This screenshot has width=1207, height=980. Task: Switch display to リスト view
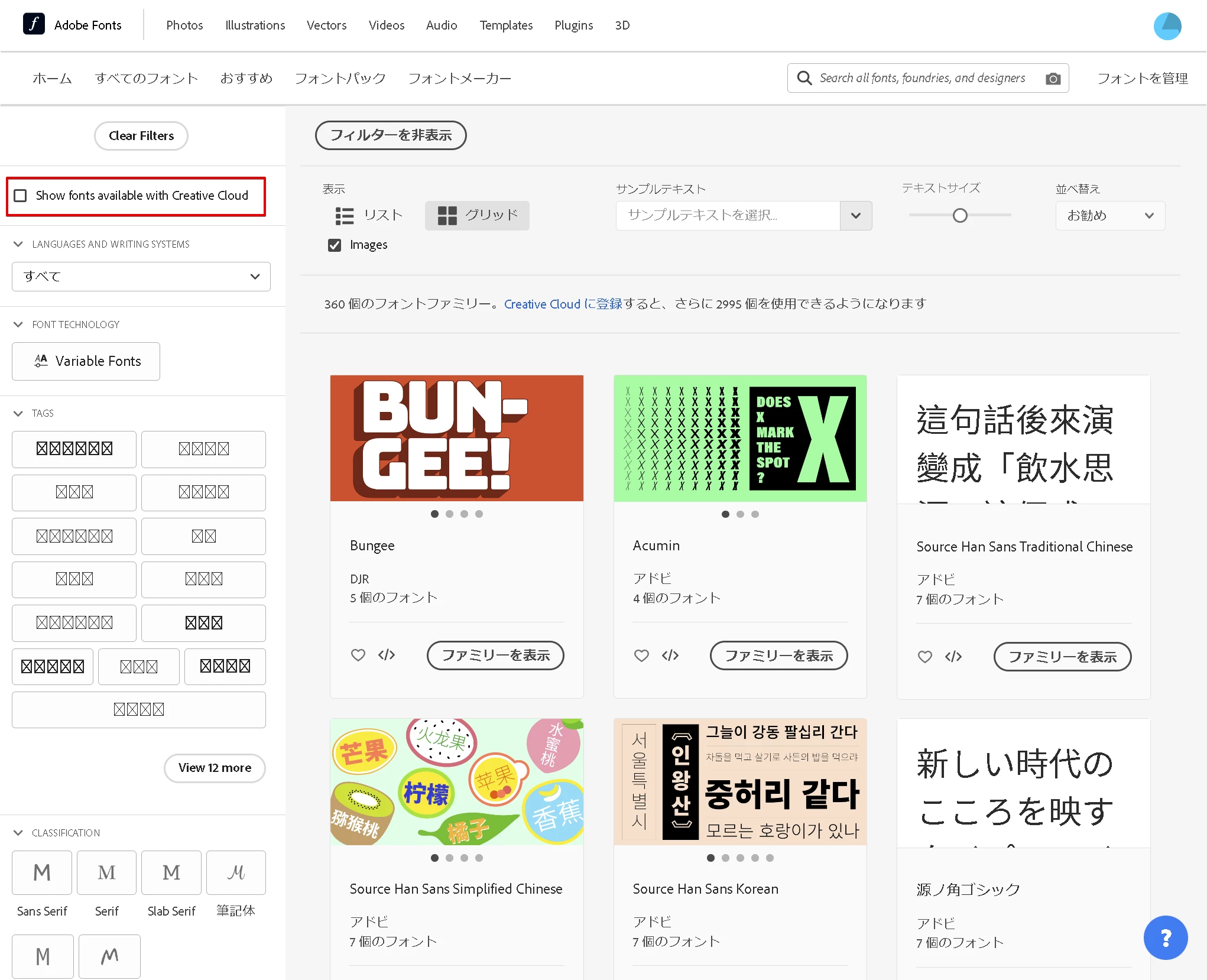369,216
